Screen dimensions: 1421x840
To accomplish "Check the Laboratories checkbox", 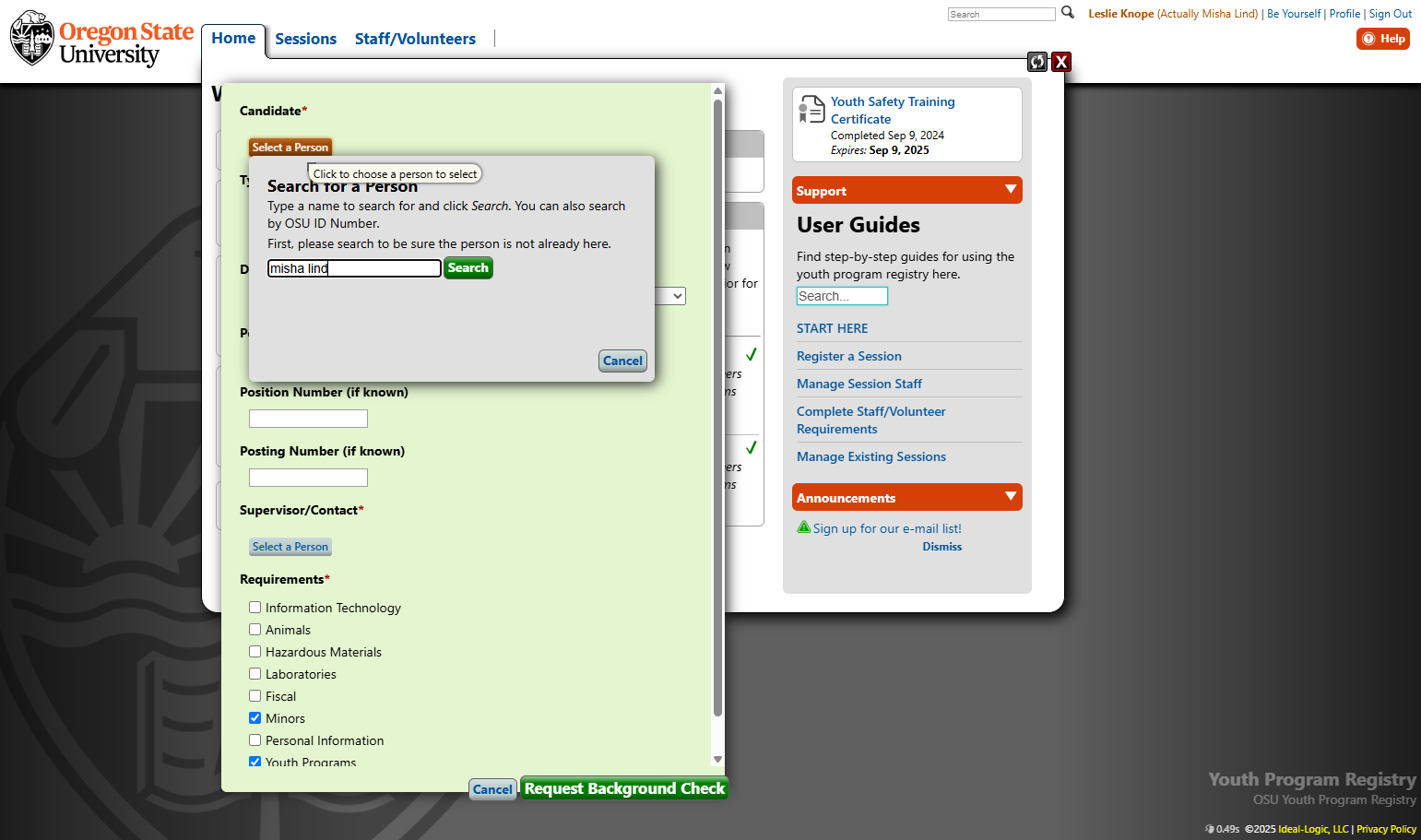I will [255, 674].
